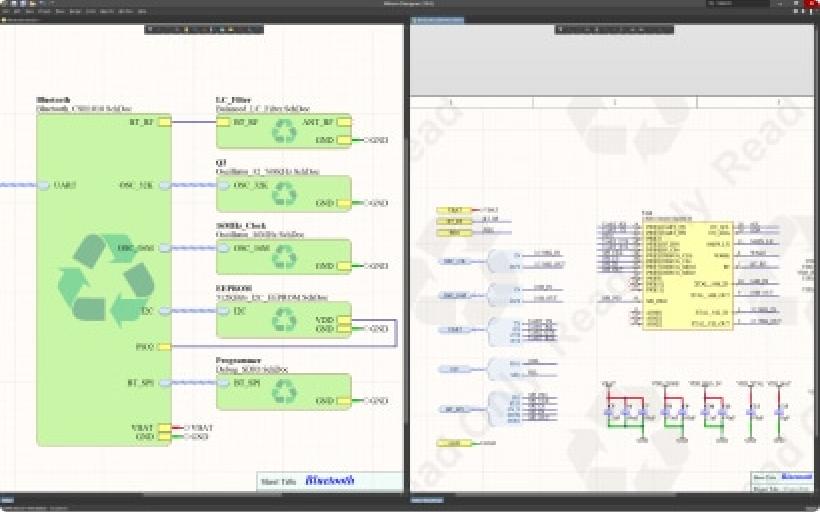Image resolution: width=820 pixels, height=512 pixels.
Task: Click the EEPROM designator label
Action: click(x=234, y=288)
